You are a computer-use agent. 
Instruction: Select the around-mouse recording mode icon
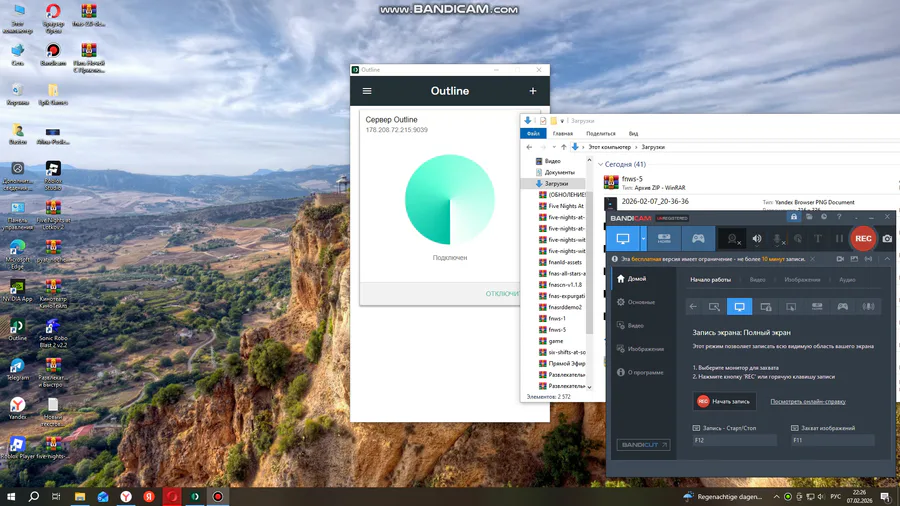point(791,306)
